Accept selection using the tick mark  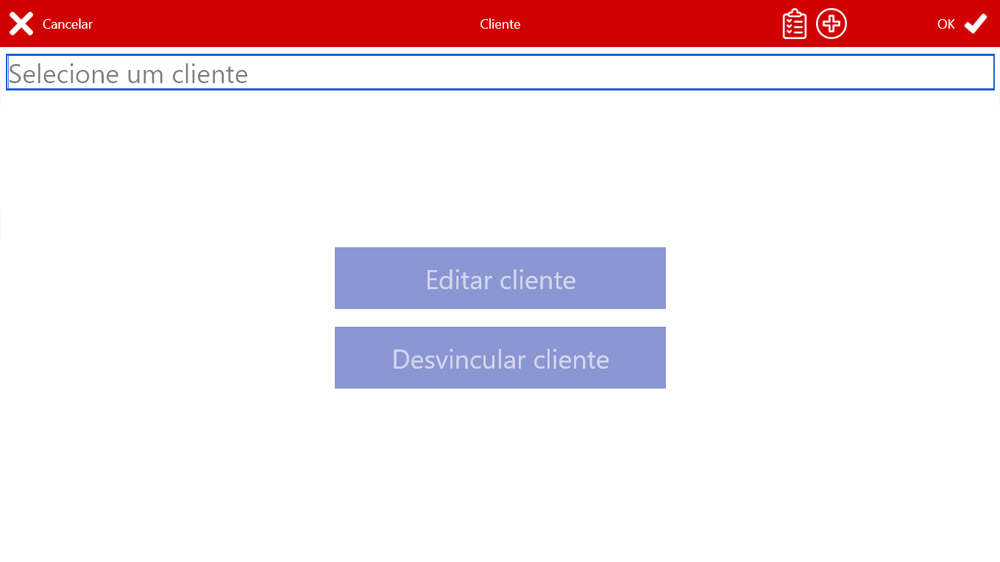point(975,24)
